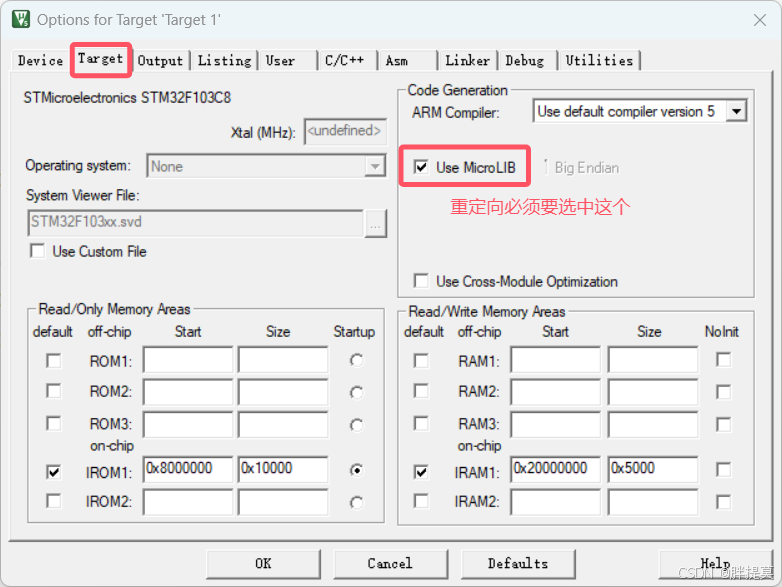Image resolution: width=782 pixels, height=587 pixels.
Task: Select the ROM1 Startup radio button
Action: click(356, 360)
